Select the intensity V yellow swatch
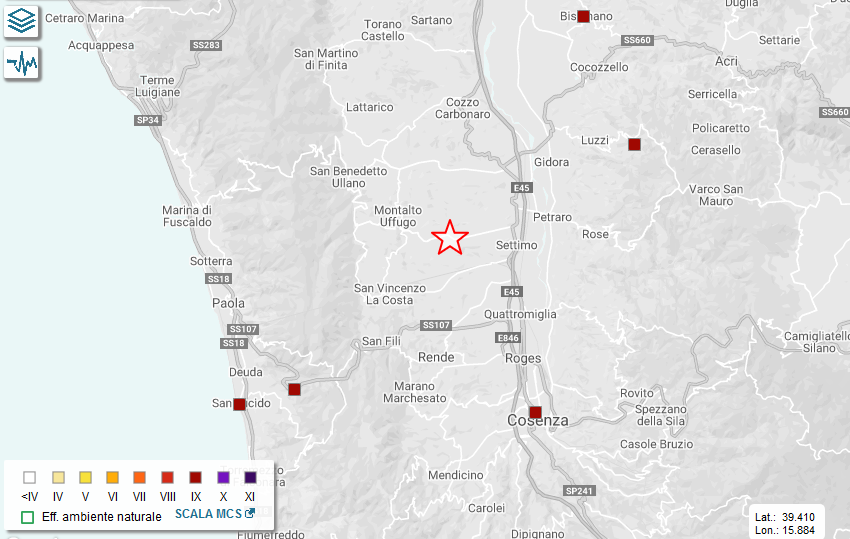The image size is (850, 539). pyautogui.click(x=85, y=477)
